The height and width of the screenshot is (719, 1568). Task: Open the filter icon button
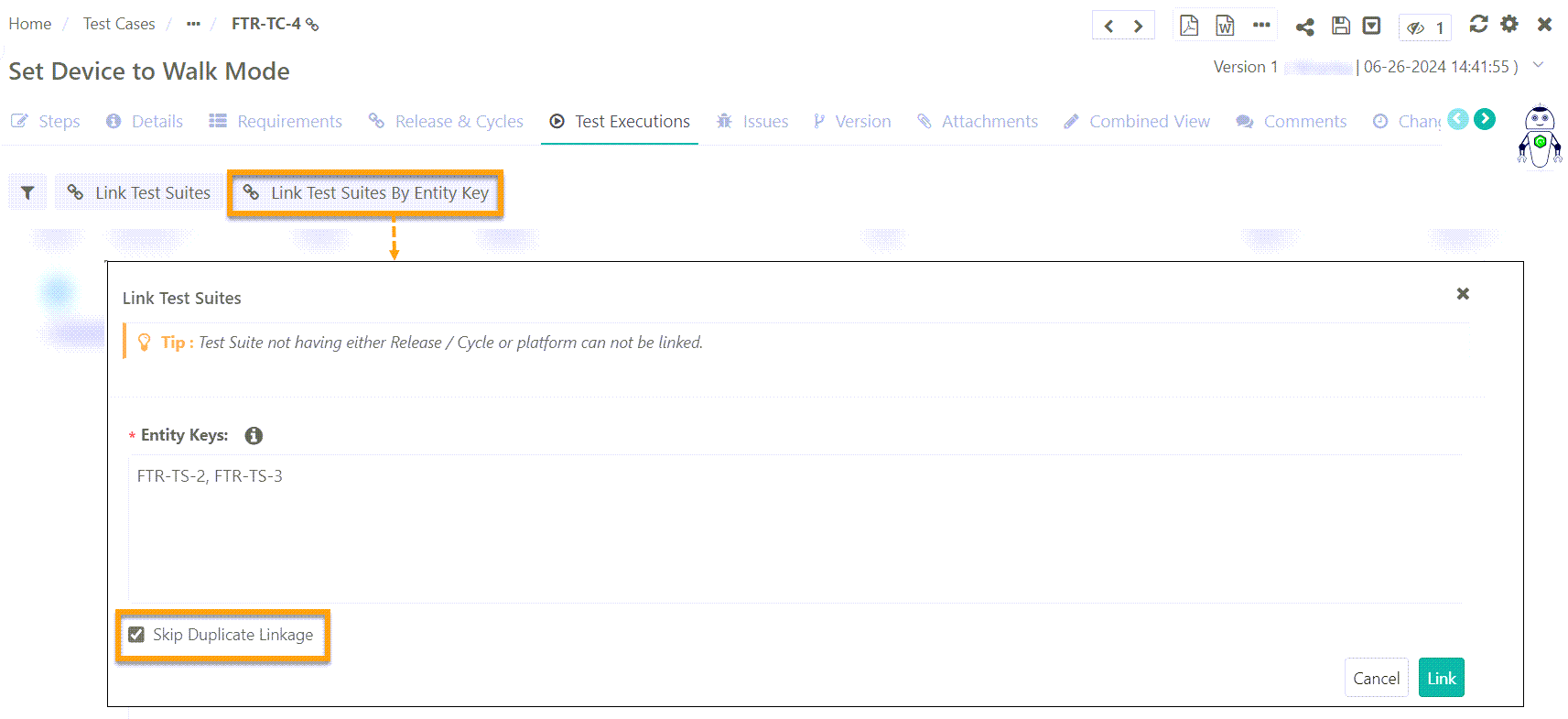[27, 192]
